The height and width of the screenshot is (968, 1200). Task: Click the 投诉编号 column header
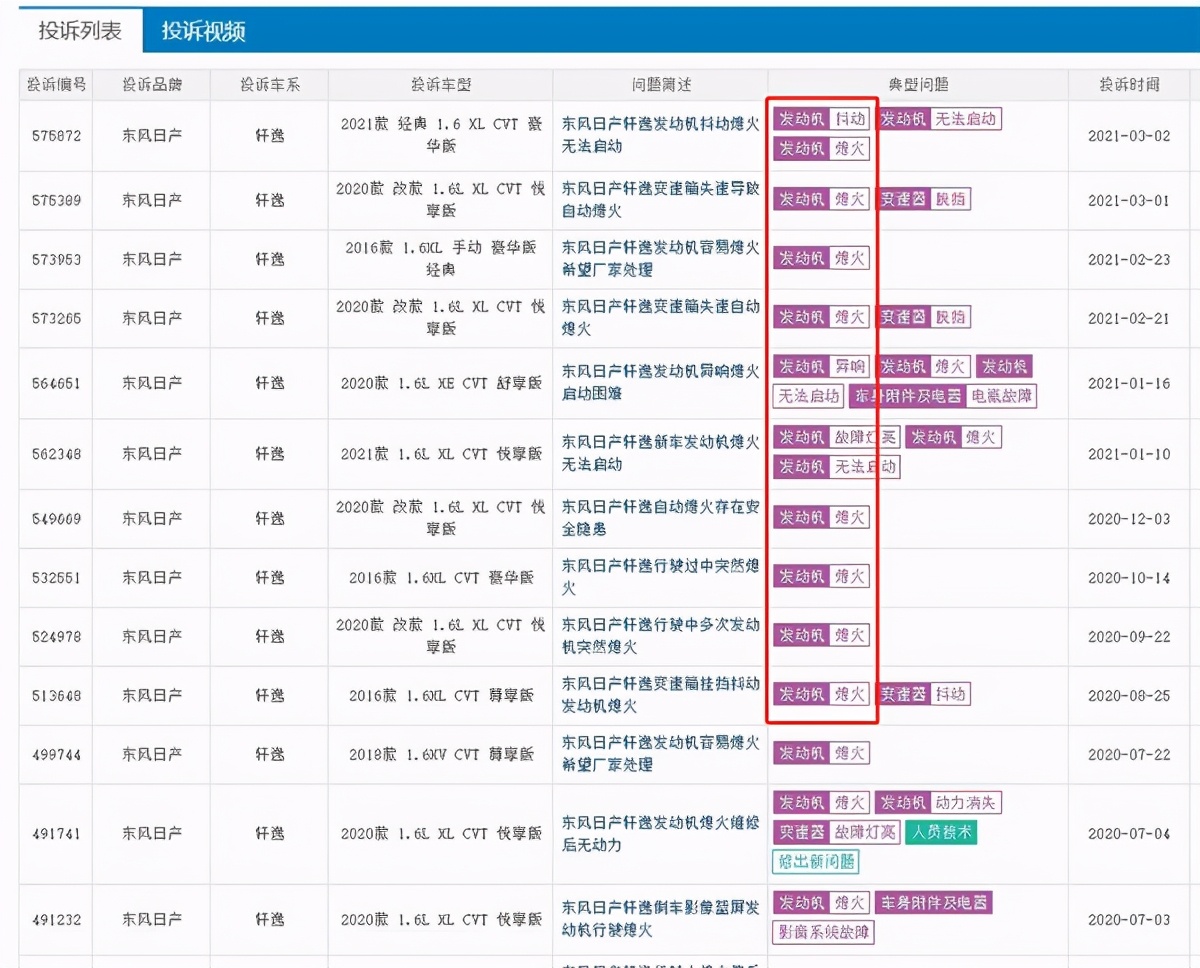click(56, 85)
